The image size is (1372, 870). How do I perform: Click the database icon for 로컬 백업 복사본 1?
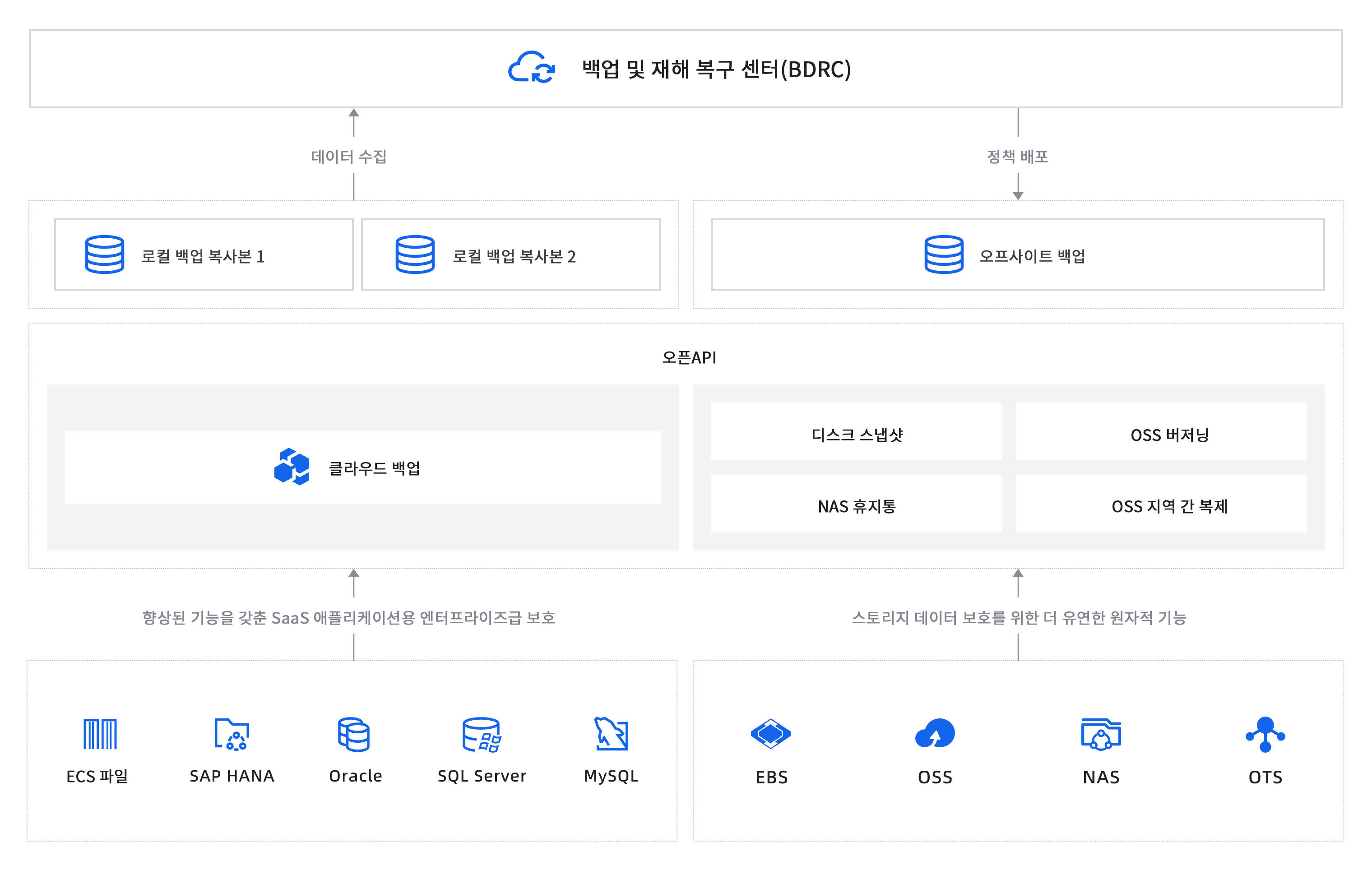point(104,255)
